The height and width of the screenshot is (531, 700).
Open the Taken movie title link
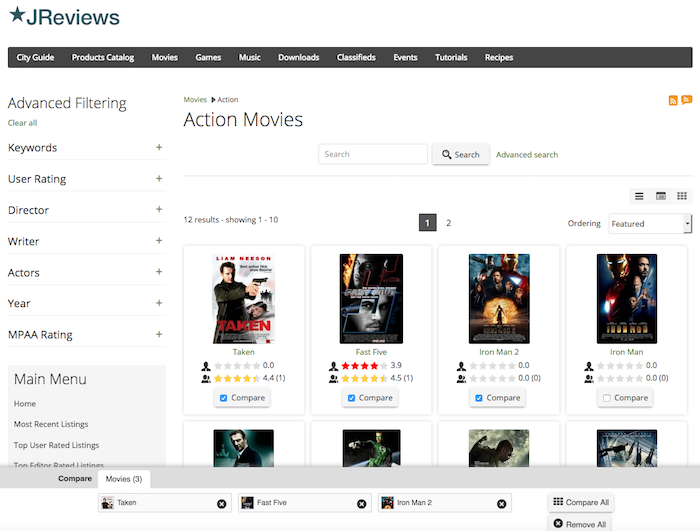click(x=244, y=352)
